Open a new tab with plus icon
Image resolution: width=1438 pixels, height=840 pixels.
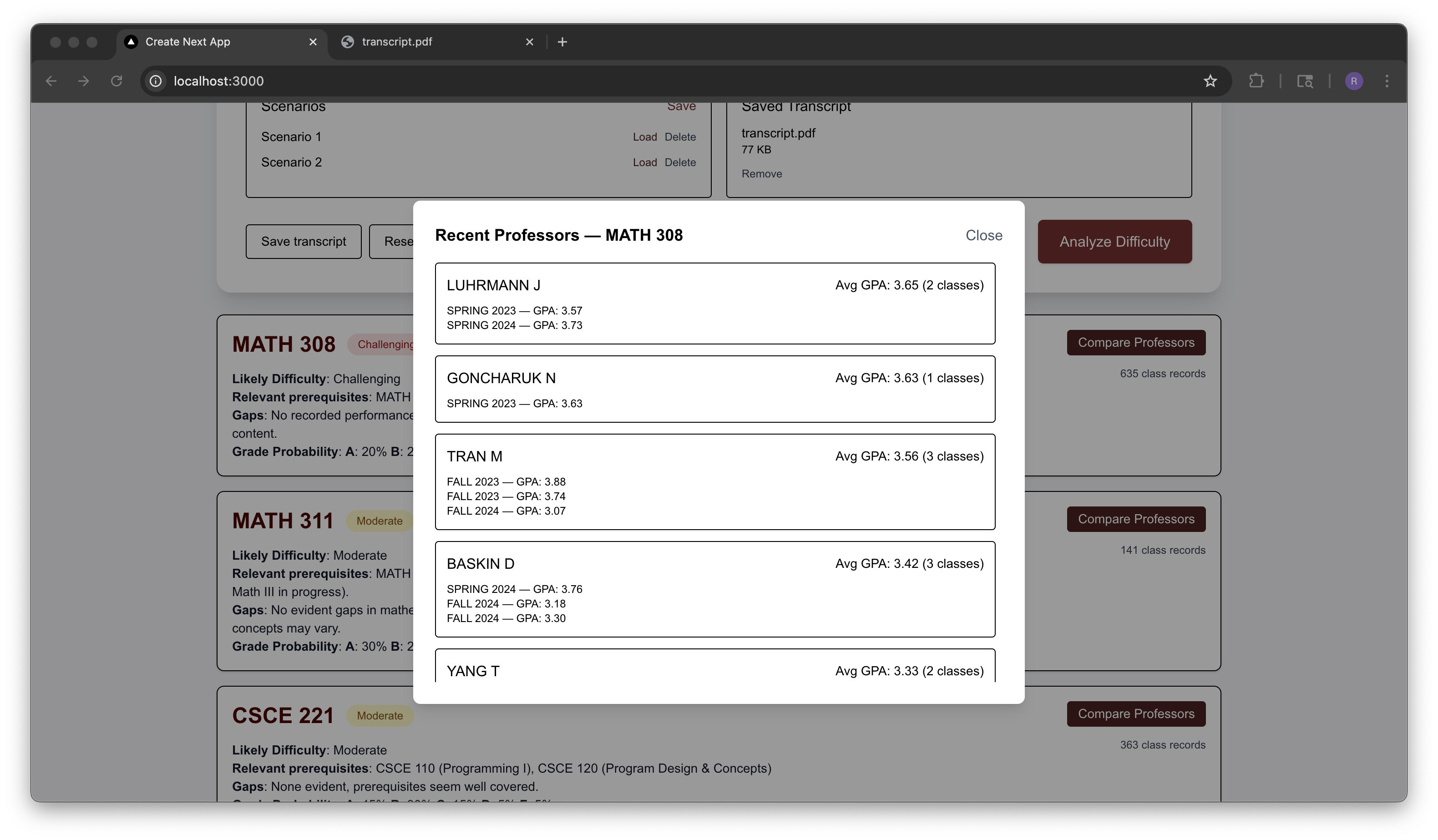coord(562,42)
